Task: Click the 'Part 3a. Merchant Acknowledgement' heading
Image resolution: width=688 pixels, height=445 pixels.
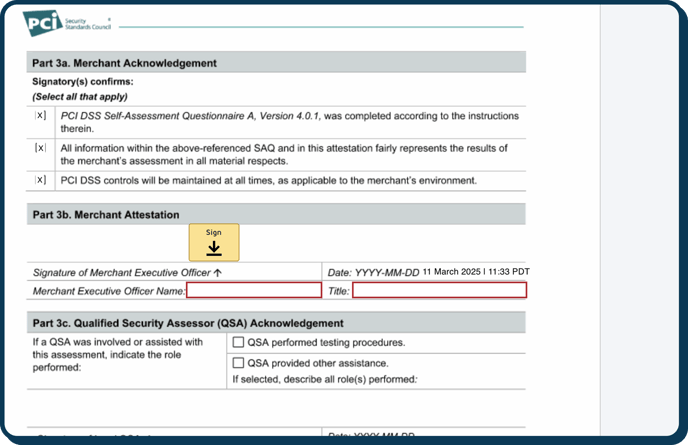Action: [124, 63]
